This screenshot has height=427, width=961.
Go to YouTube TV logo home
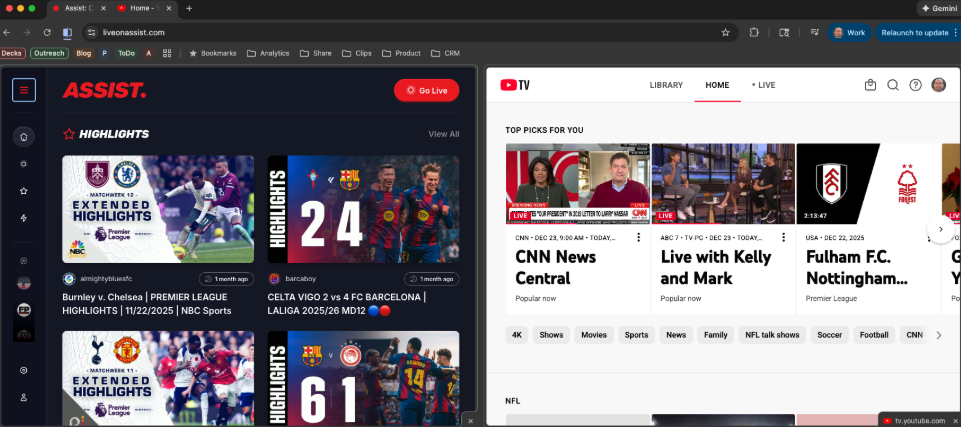pyautogui.click(x=515, y=85)
